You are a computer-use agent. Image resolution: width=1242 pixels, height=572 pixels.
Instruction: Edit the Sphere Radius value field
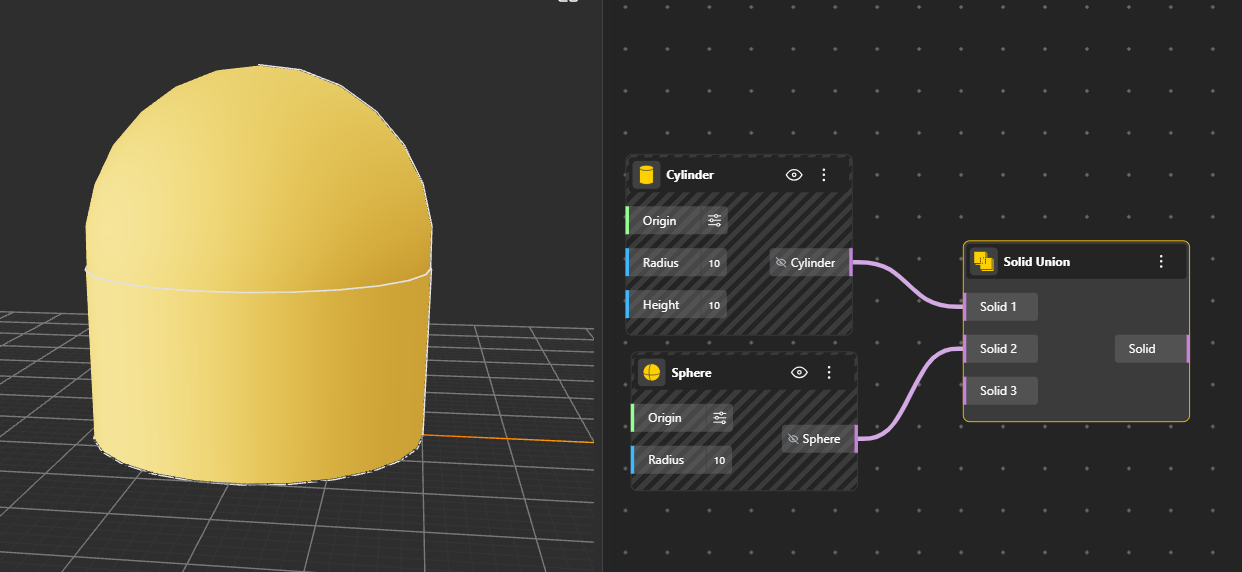pos(719,460)
